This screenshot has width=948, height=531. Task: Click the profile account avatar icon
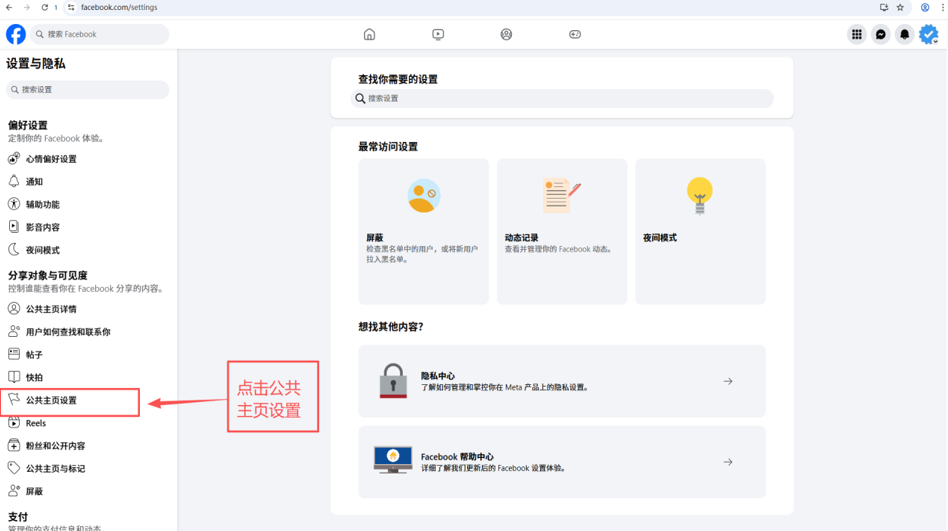(929, 34)
